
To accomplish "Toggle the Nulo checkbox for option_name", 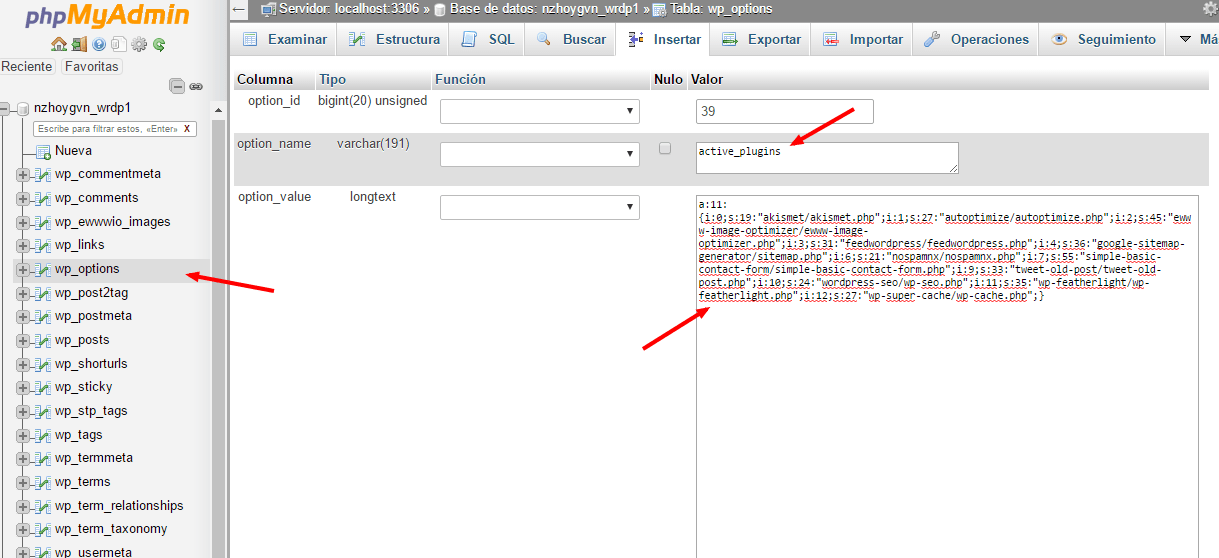I will [x=665, y=148].
